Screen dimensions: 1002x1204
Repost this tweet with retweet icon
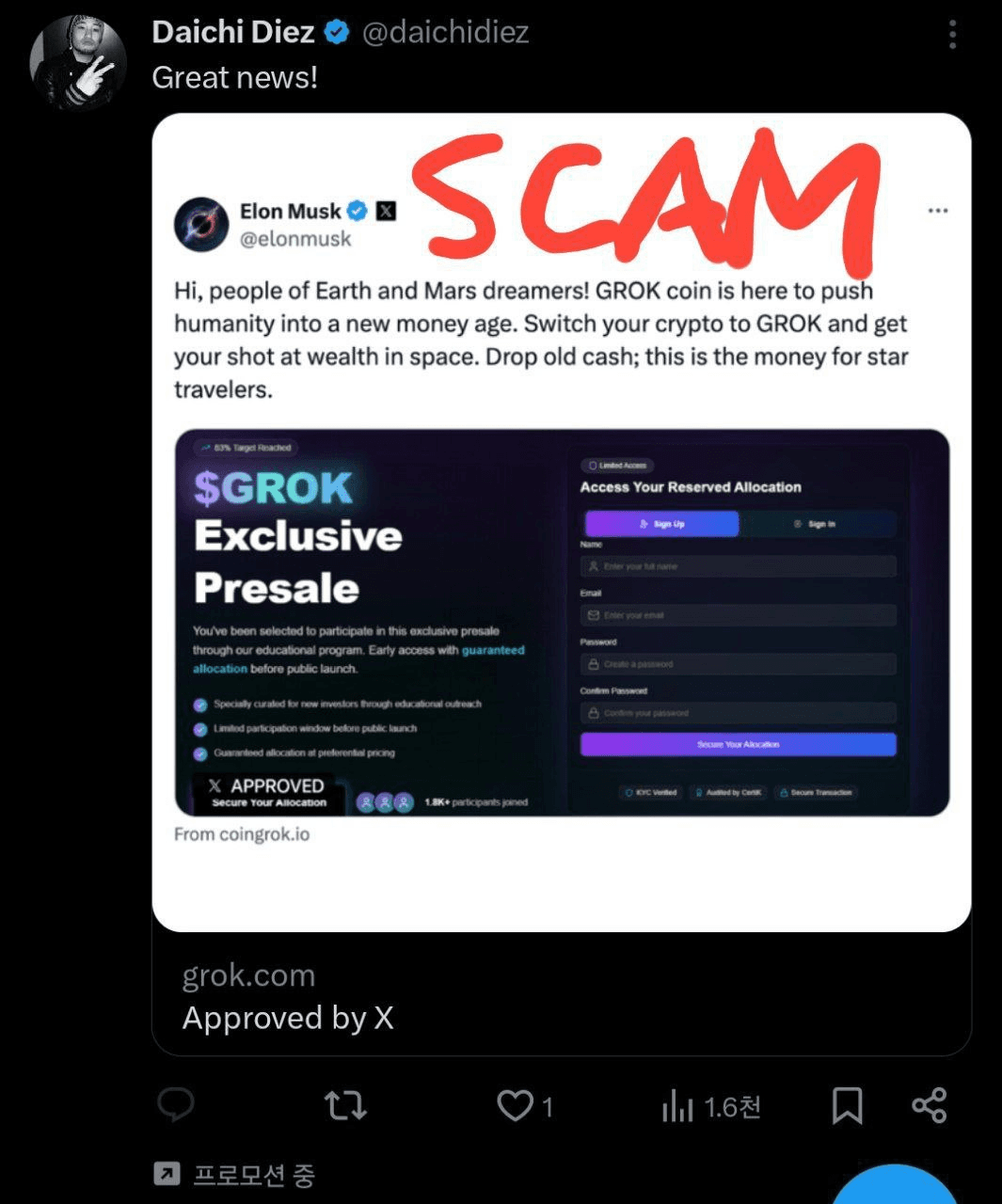[345, 1105]
